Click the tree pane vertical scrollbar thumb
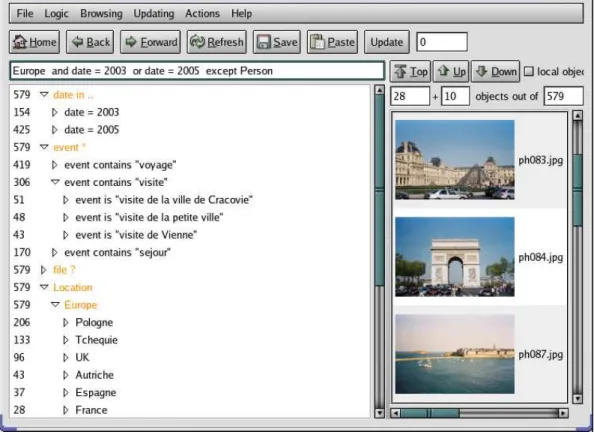This screenshot has width=594, height=435. click(379, 189)
